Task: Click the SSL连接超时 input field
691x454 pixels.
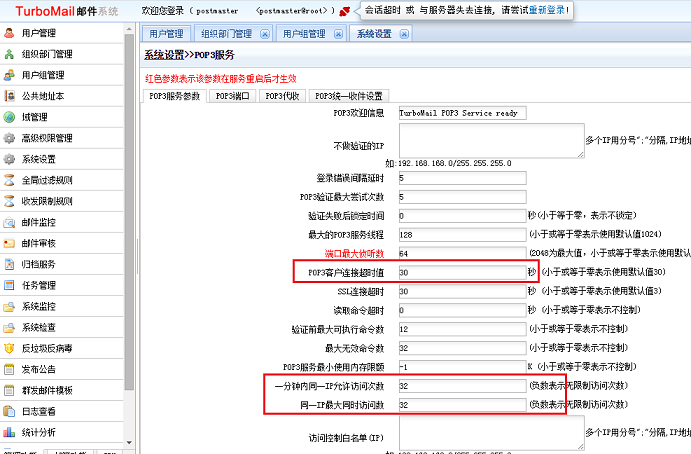Action: [462, 291]
